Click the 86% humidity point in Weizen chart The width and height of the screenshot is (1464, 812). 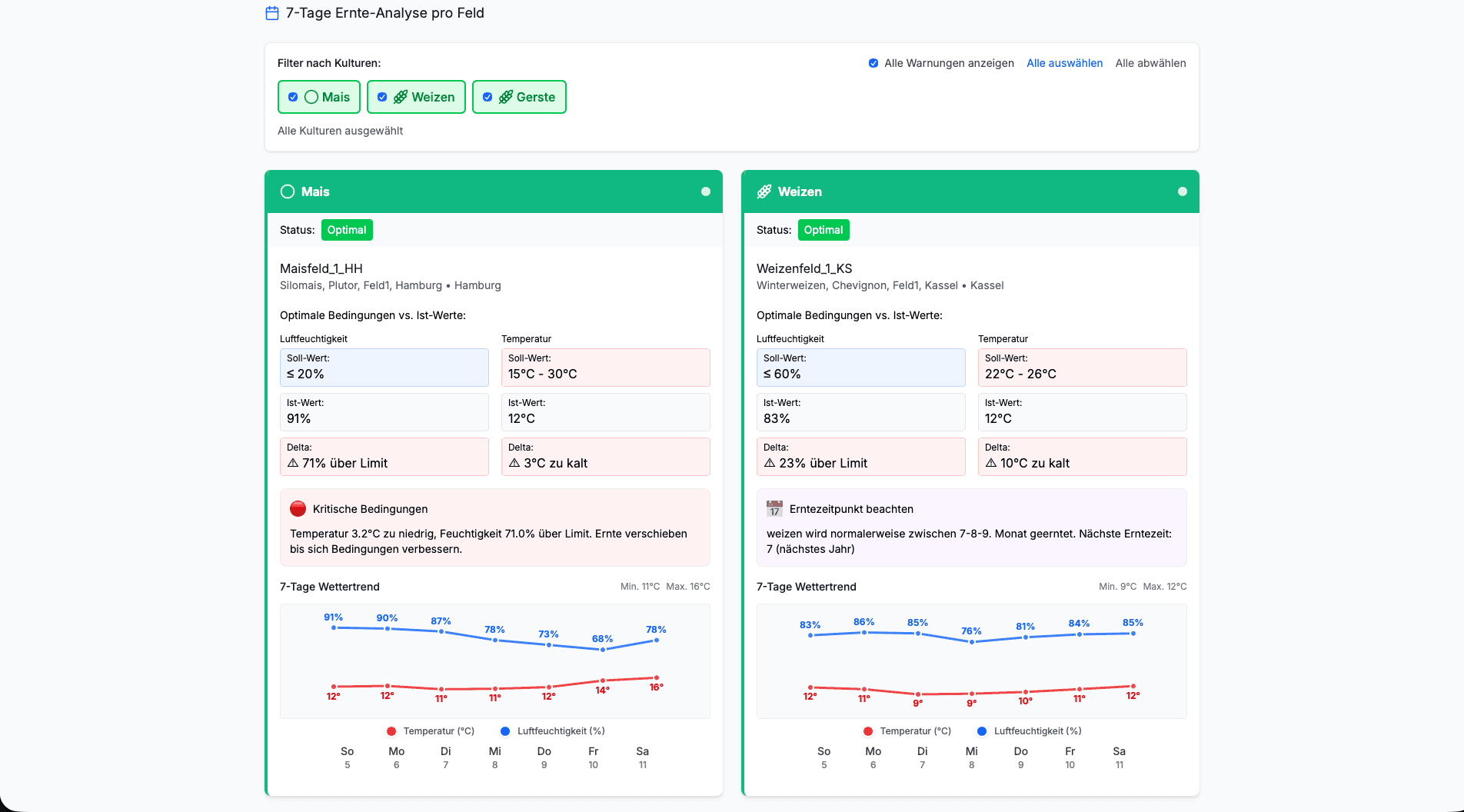864,632
